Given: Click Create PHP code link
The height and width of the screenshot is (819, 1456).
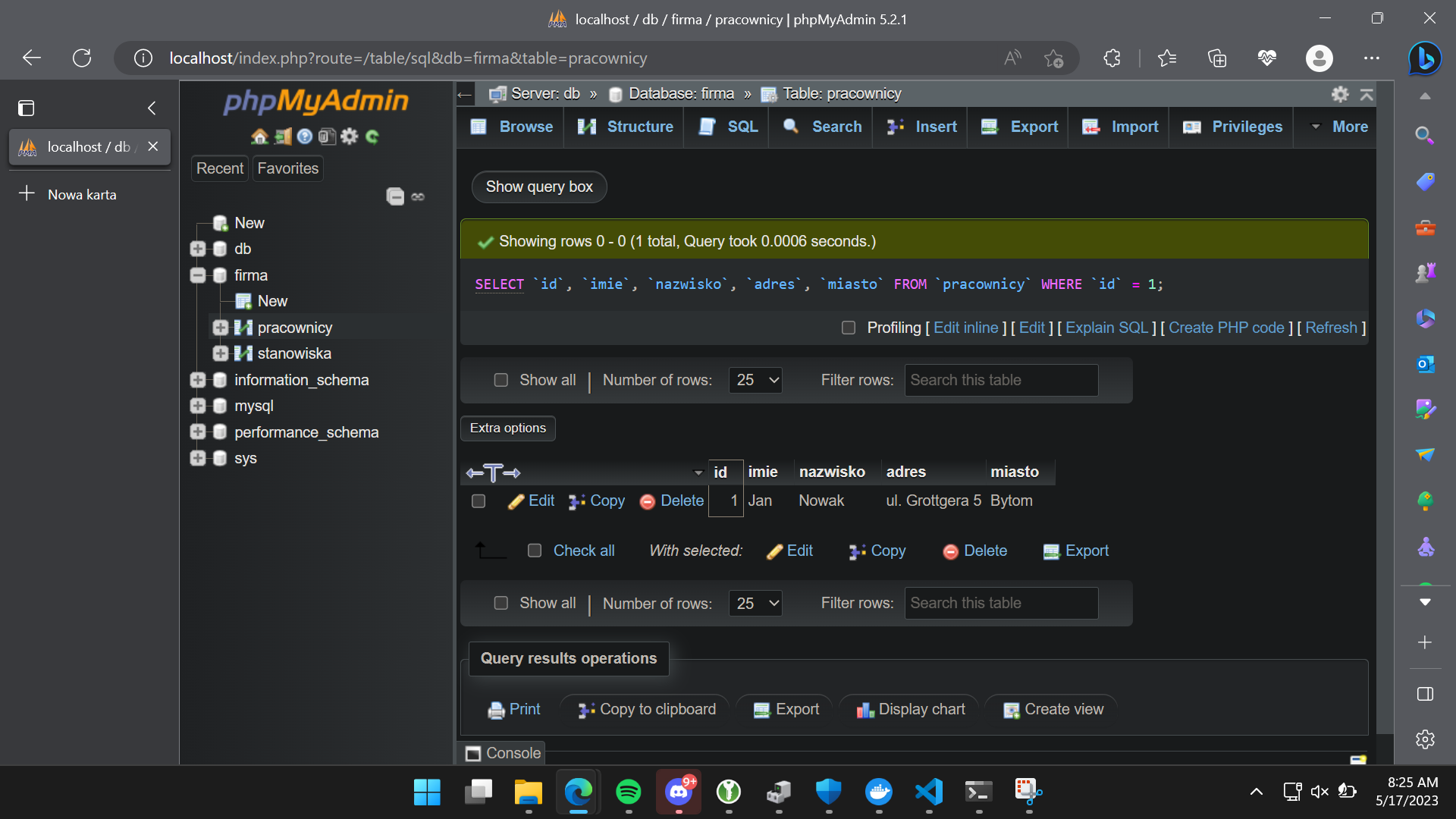Looking at the screenshot, I should tap(1226, 328).
